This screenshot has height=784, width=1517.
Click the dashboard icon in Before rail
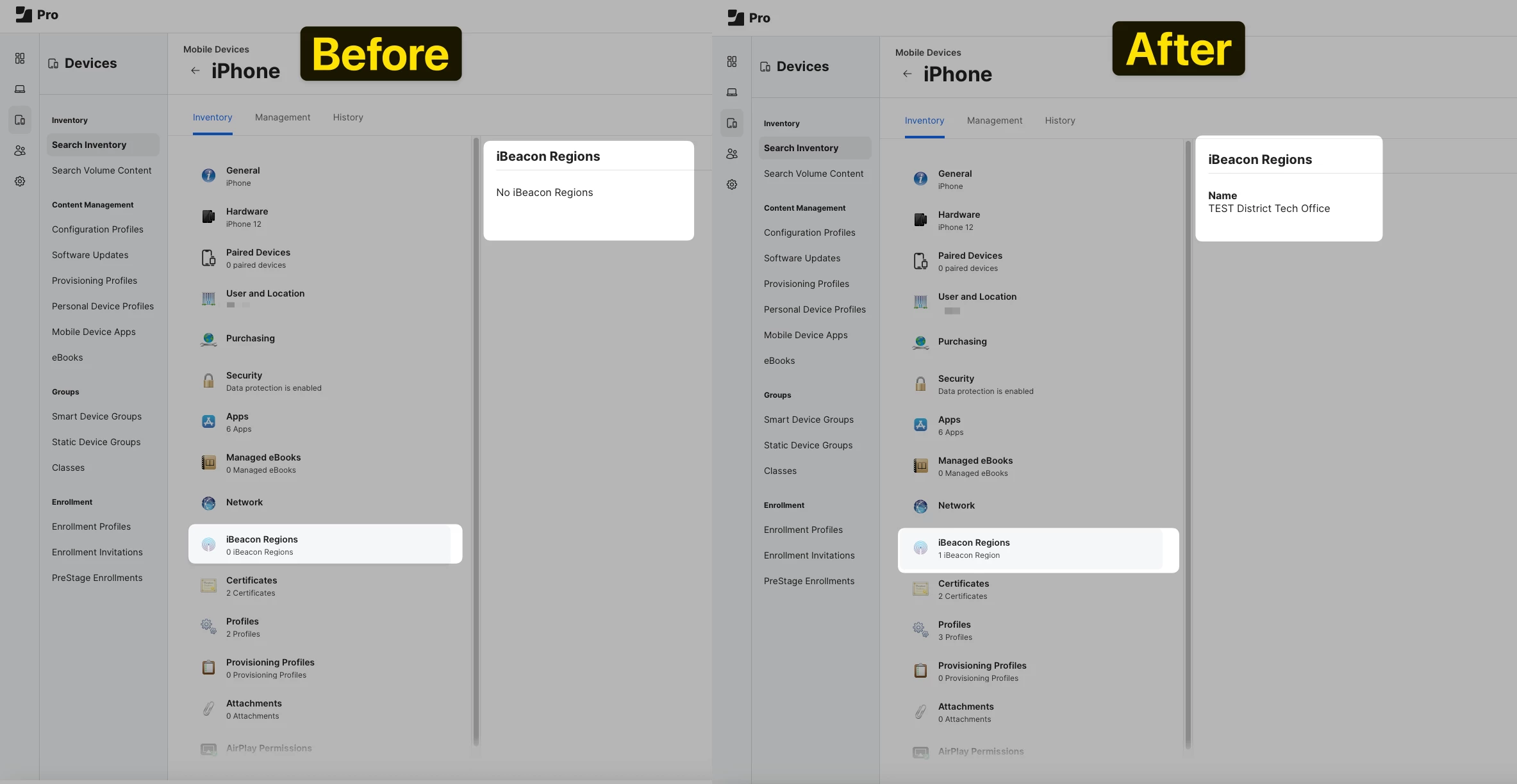tap(20, 58)
